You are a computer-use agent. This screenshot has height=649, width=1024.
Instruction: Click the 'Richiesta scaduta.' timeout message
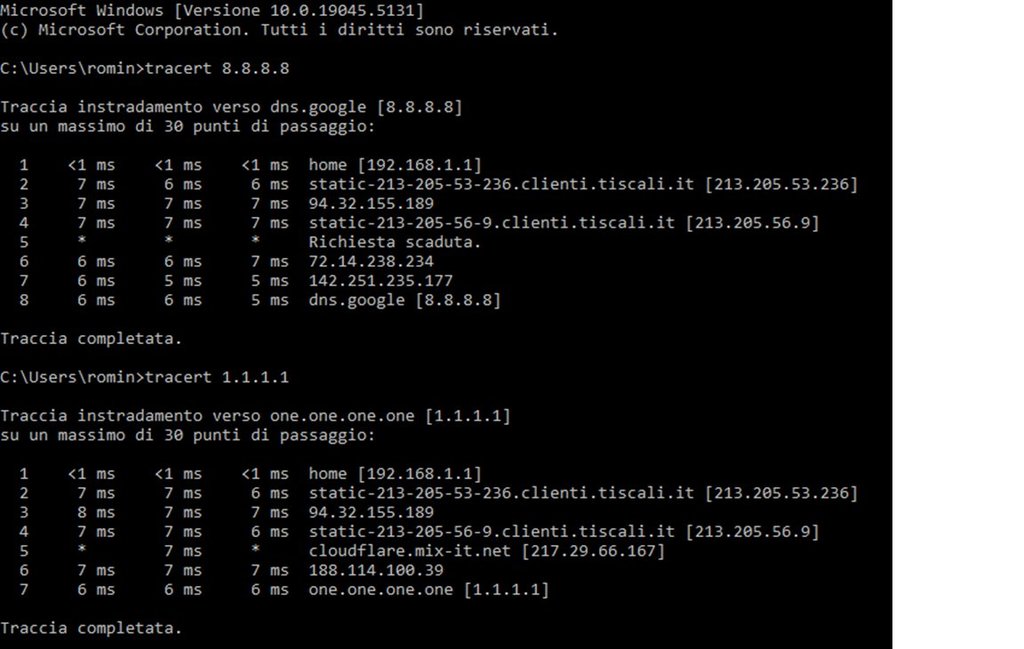coord(394,242)
